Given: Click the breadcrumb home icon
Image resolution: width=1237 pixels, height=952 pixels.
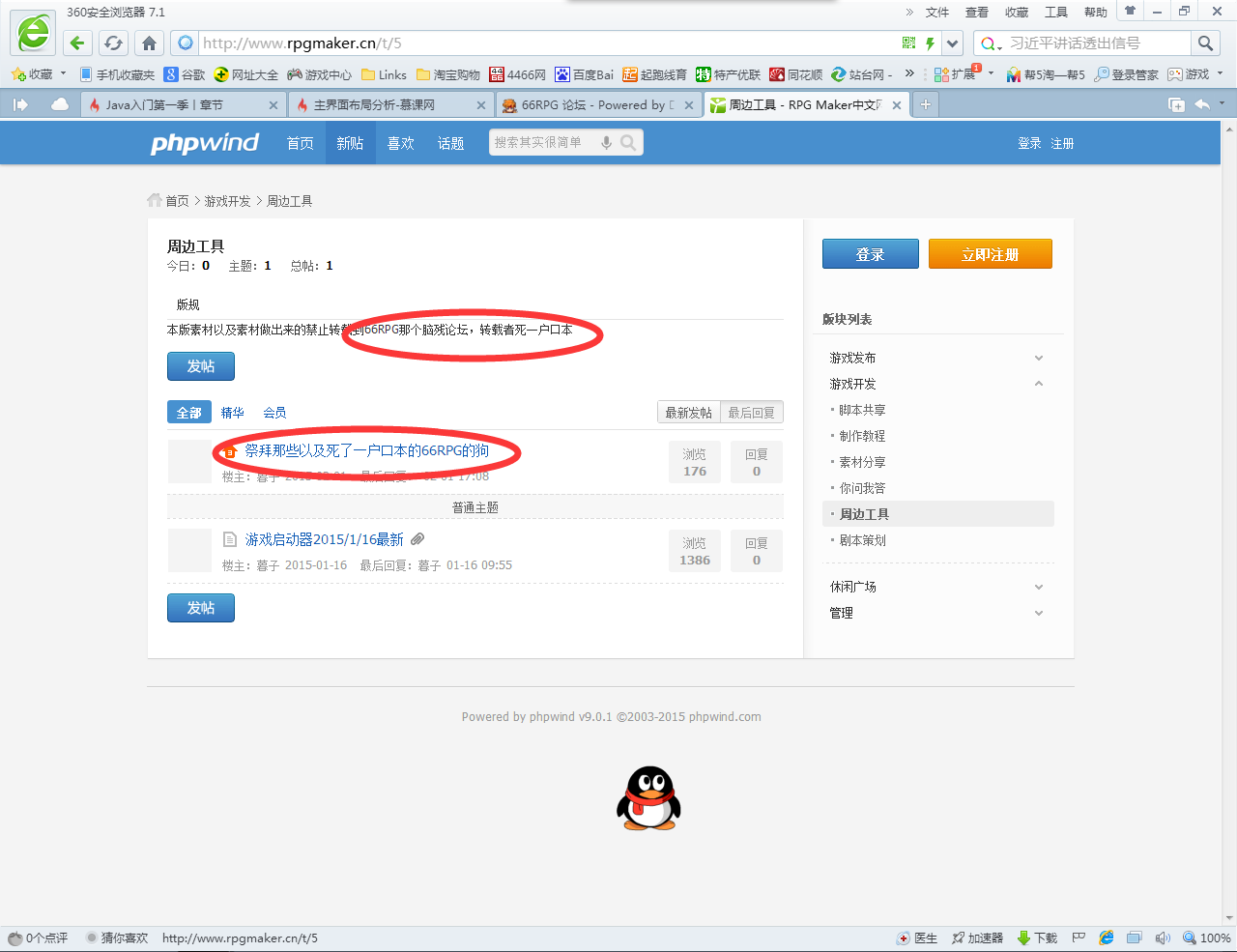Looking at the screenshot, I should point(155,200).
